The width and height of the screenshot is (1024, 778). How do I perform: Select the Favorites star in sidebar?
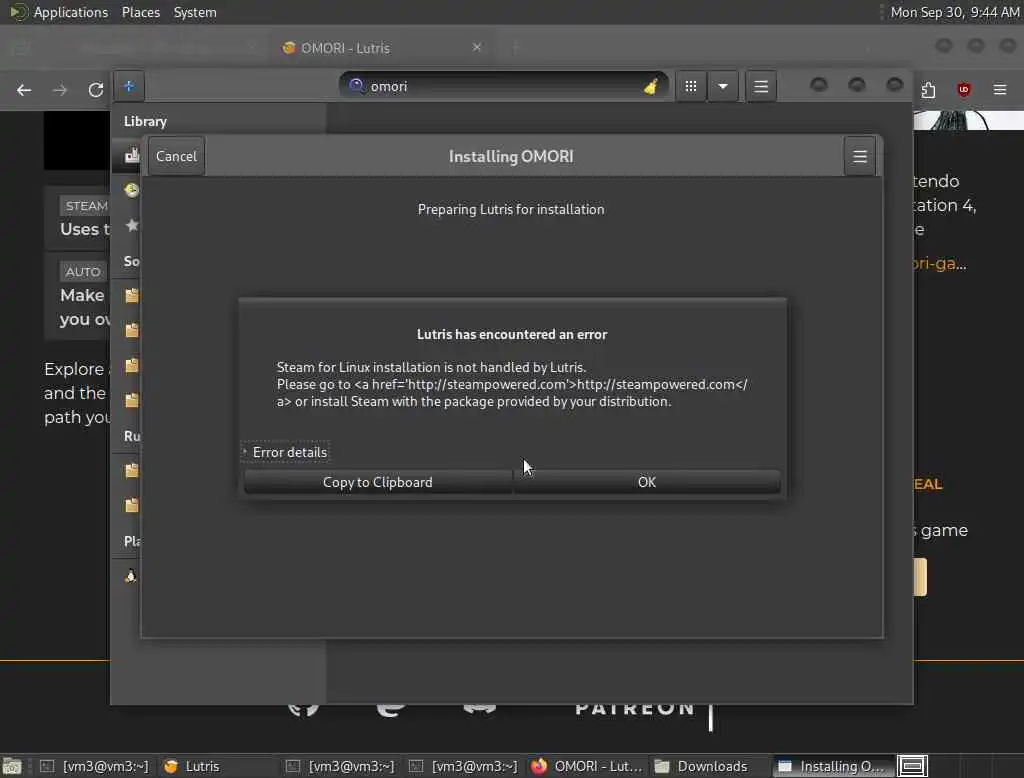tap(132, 225)
